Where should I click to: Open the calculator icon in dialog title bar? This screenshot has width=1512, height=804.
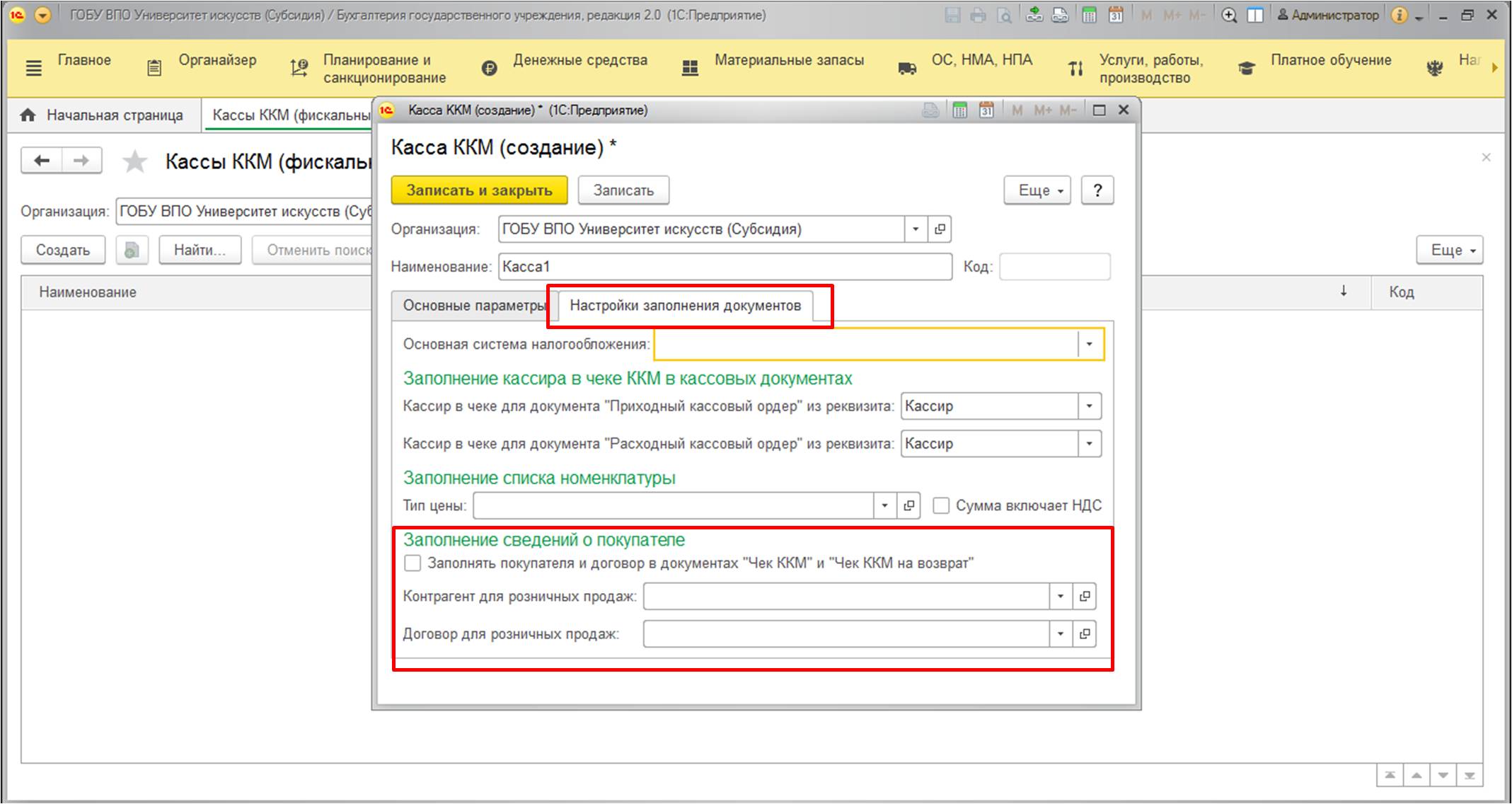click(x=959, y=110)
